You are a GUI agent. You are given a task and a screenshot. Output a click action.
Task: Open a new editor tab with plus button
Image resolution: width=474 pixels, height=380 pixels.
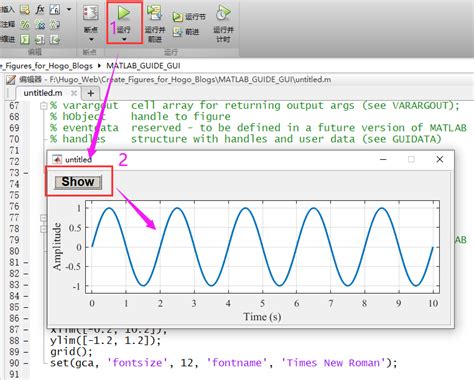pyautogui.click(x=91, y=93)
